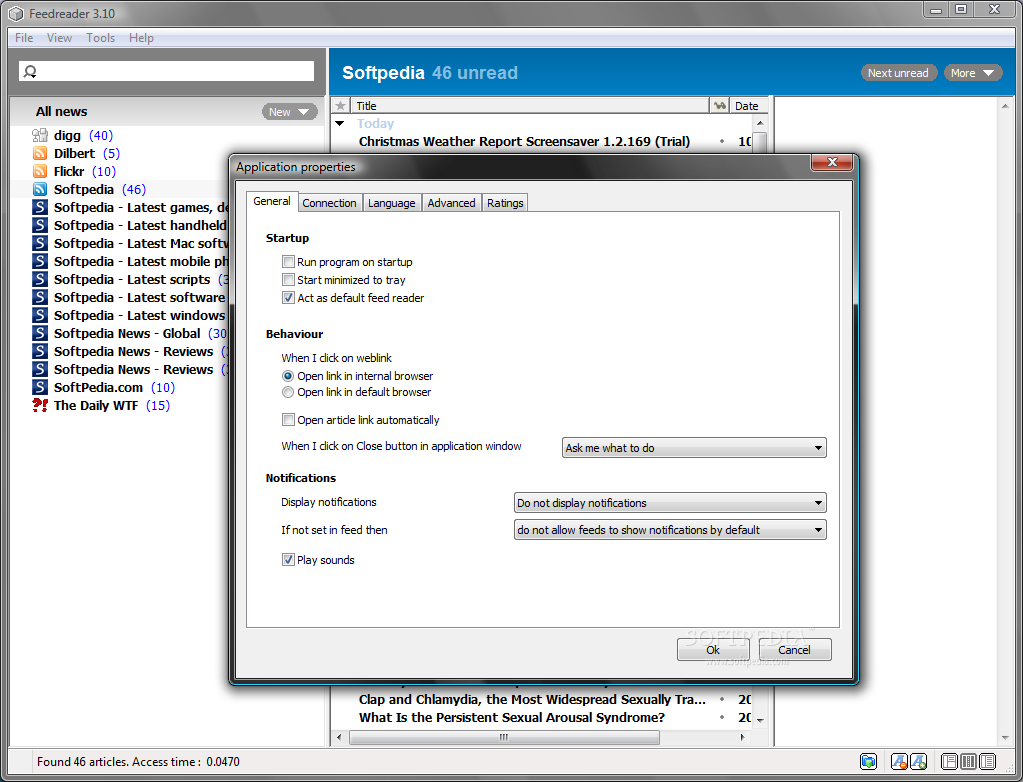Viewport: 1023px width, 782px height.
Task: Click the blue folder download icon in status bar
Action: click(868, 761)
